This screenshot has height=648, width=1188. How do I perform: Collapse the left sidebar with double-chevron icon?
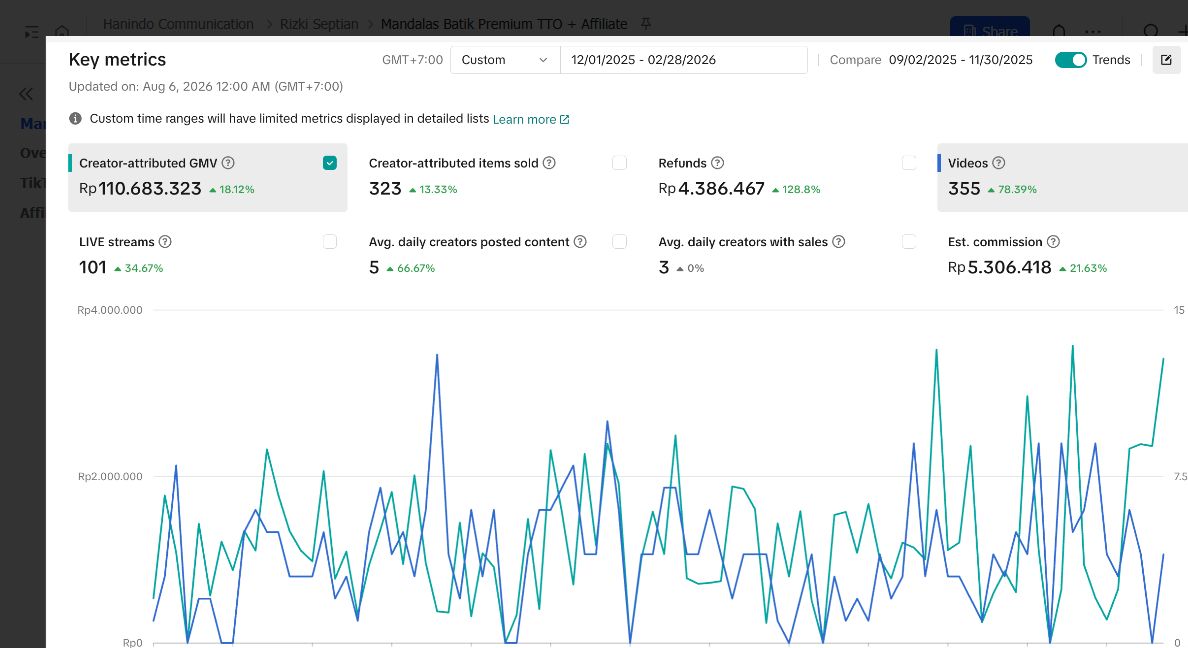[26, 94]
